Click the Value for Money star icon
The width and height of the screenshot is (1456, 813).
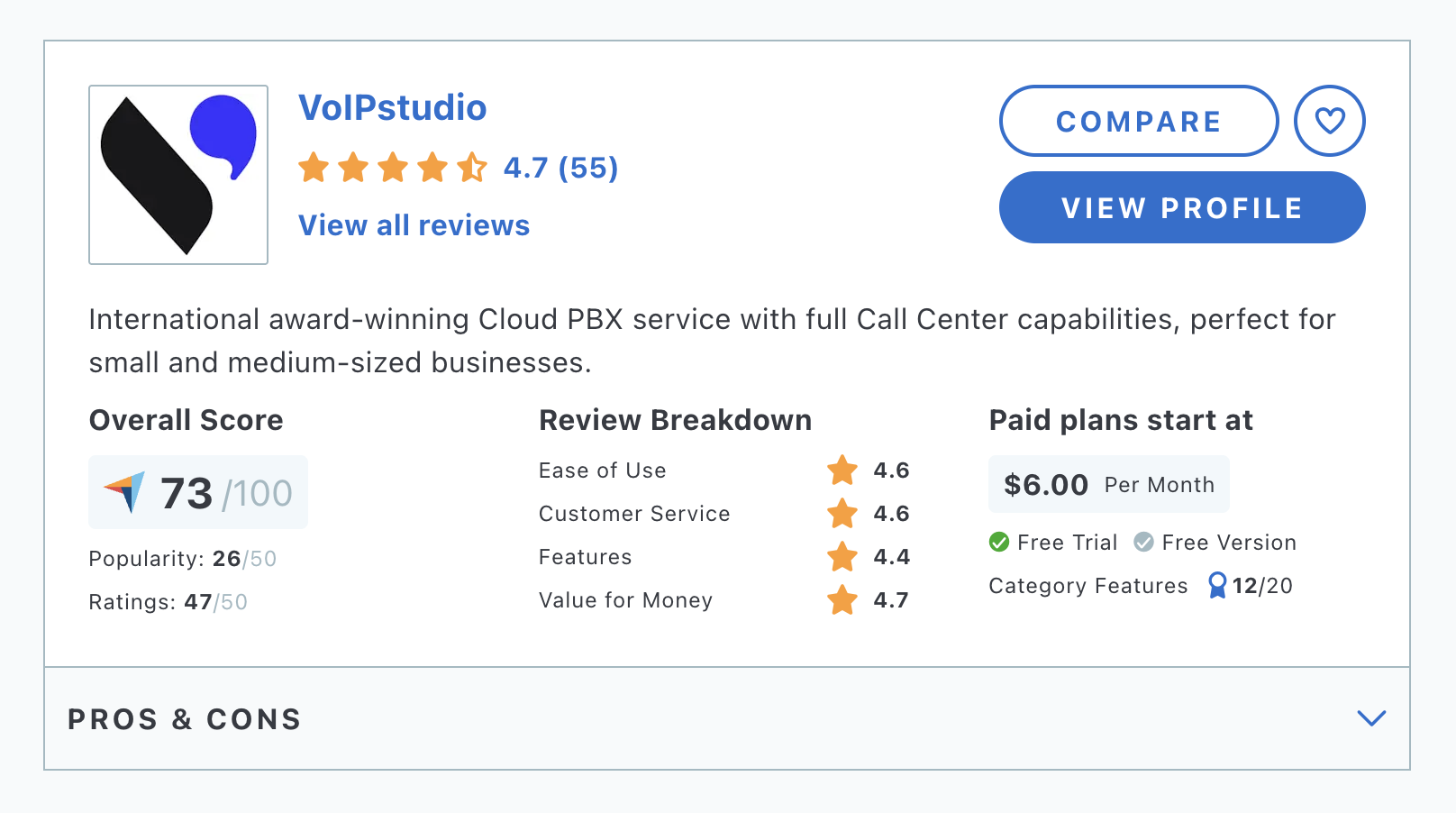pyautogui.click(x=842, y=600)
